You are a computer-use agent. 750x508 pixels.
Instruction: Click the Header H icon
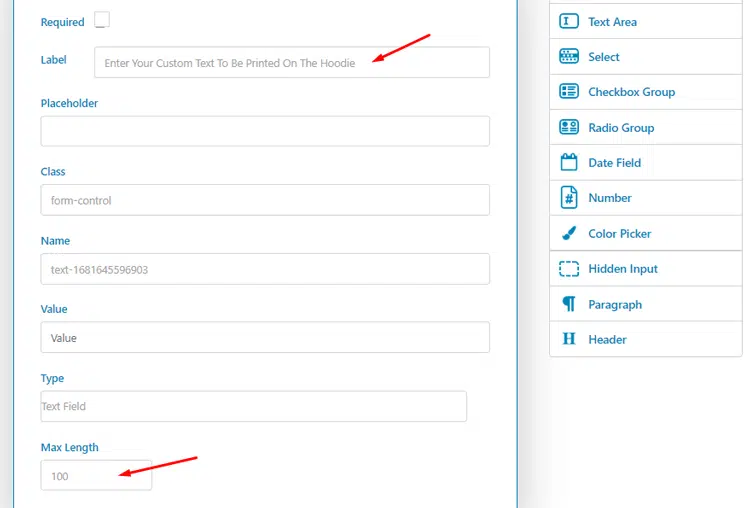click(x=569, y=340)
